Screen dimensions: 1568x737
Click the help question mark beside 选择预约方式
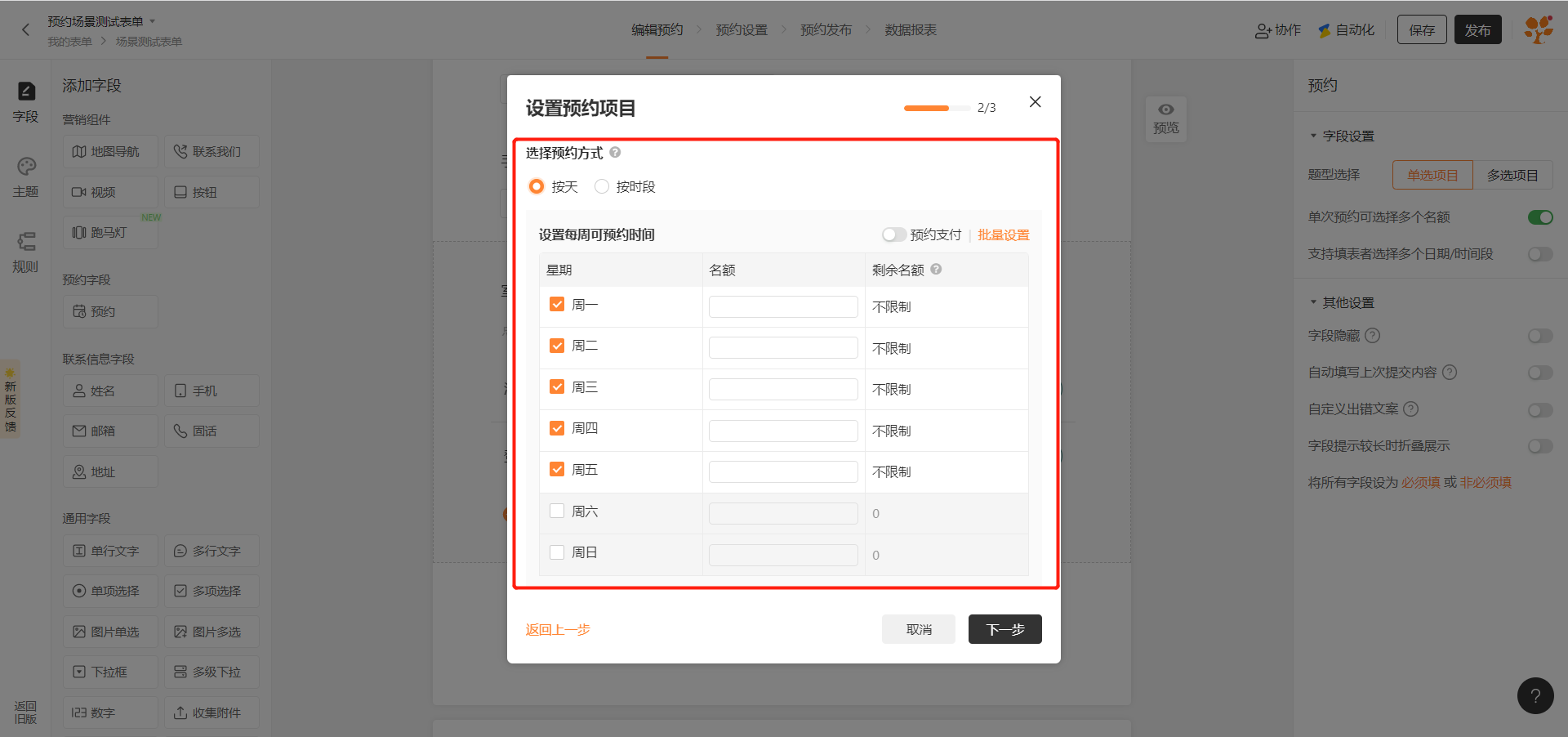(x=615, y=152)
